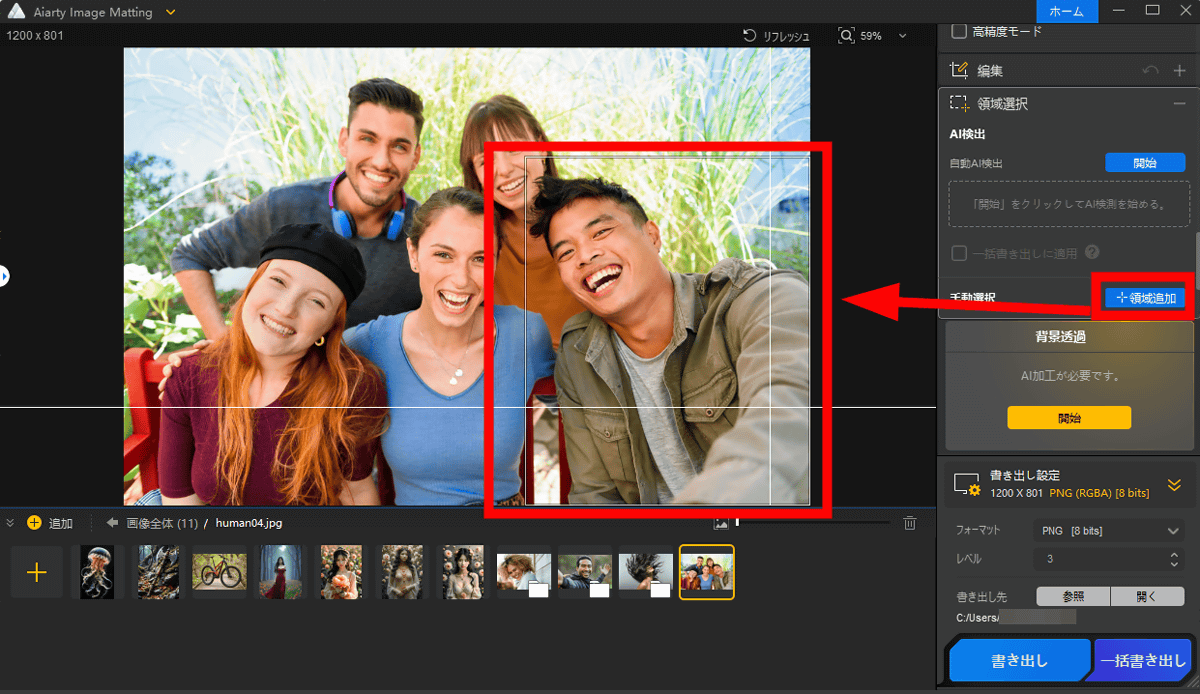Click the plus icon in 編集 section
Viewport: 1200px width, 694px height.
[x=1179, y=71]
